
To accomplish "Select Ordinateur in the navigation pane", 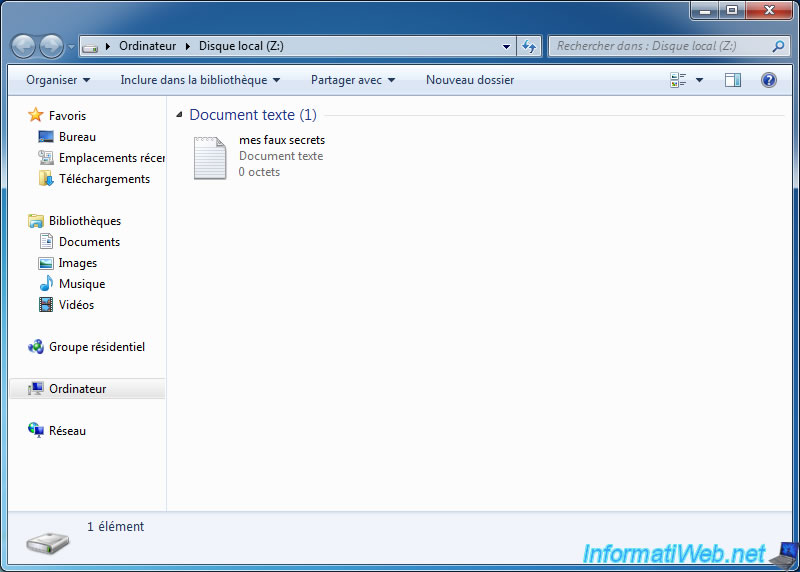I will click(x=78, y=389).
